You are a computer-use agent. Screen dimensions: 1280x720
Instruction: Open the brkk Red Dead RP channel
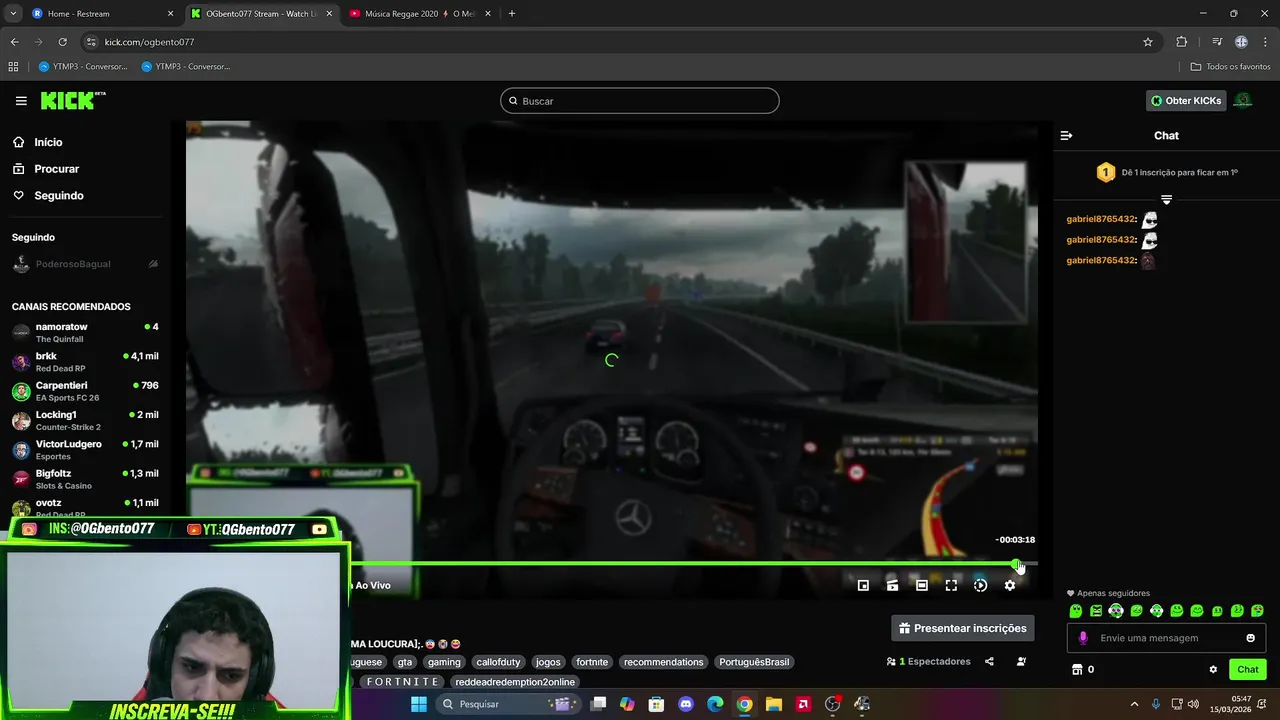85,362
